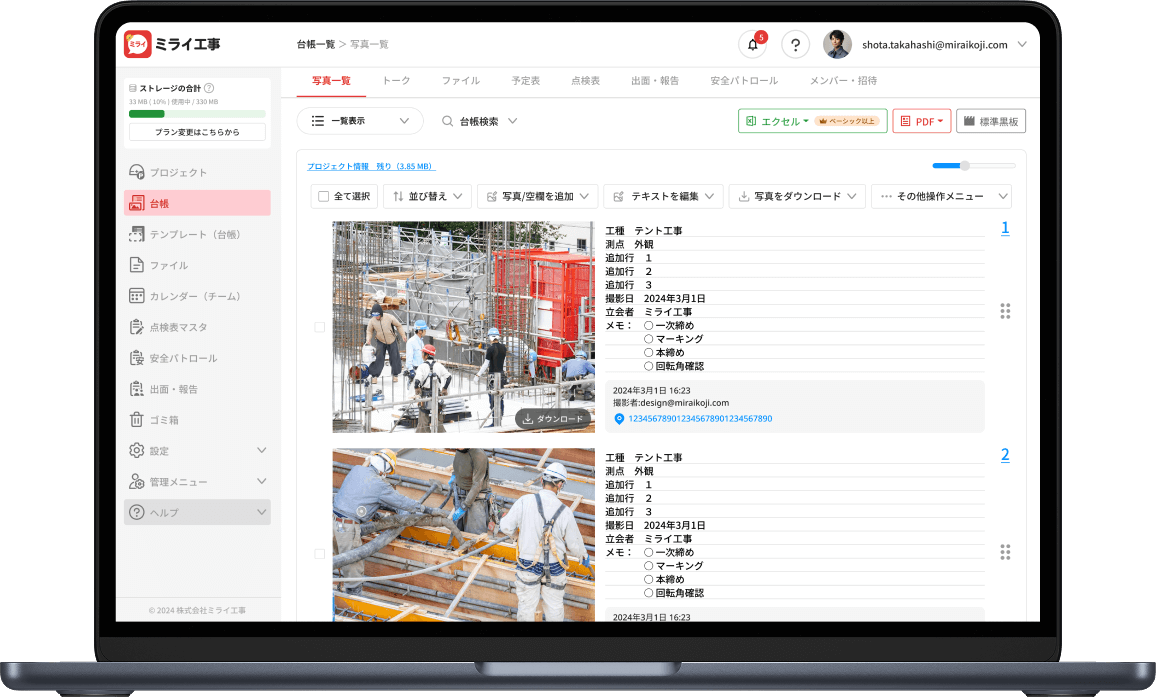Open the help question mark icon in header
1156x698 pixels.
coord(795,44)
